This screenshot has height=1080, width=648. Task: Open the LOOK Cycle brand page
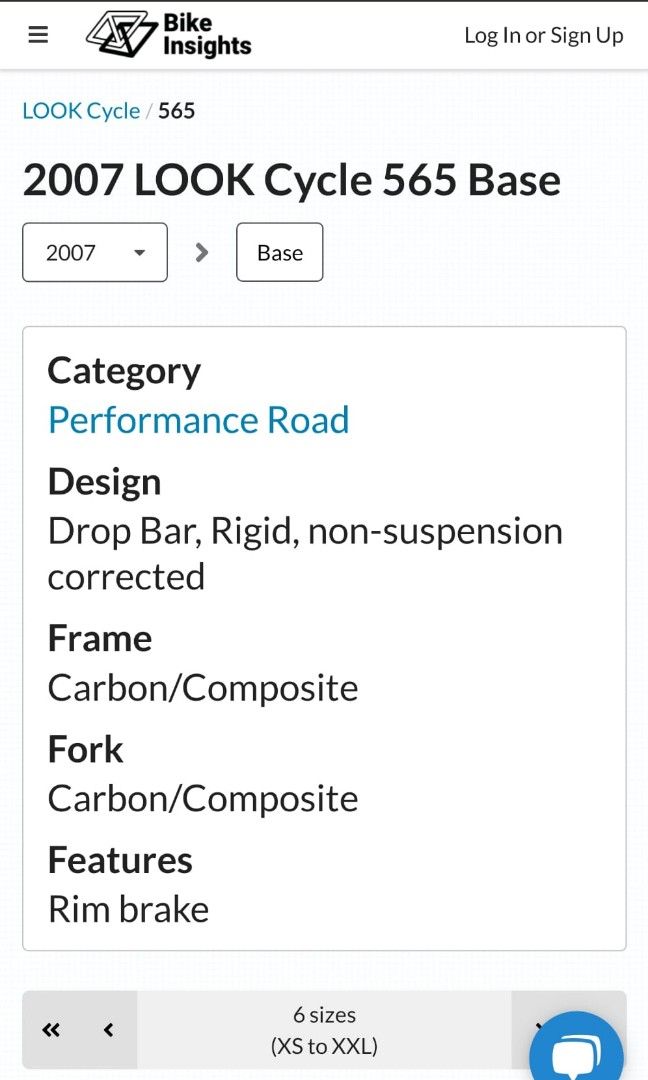(x=81, y=110)
